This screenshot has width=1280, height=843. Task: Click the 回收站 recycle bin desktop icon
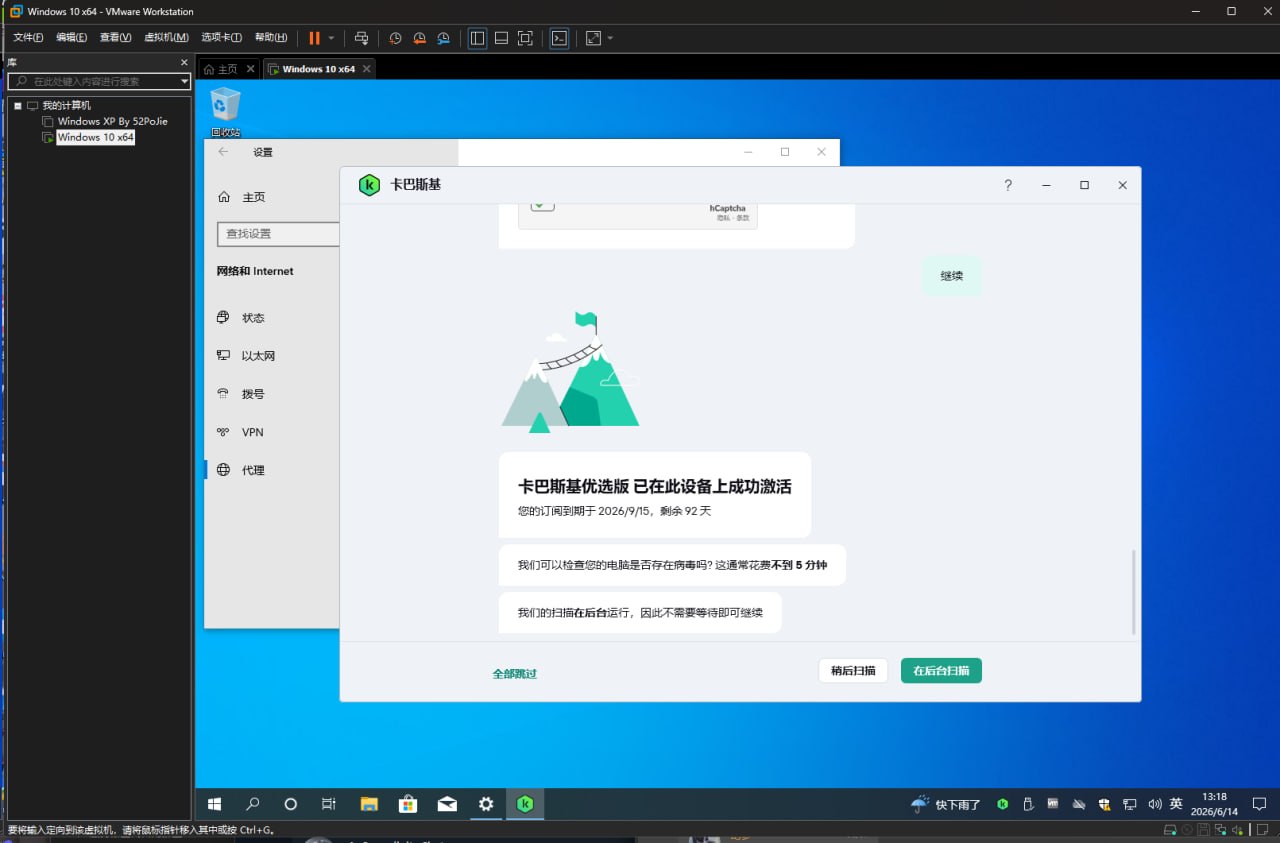(x=226, y=112)
